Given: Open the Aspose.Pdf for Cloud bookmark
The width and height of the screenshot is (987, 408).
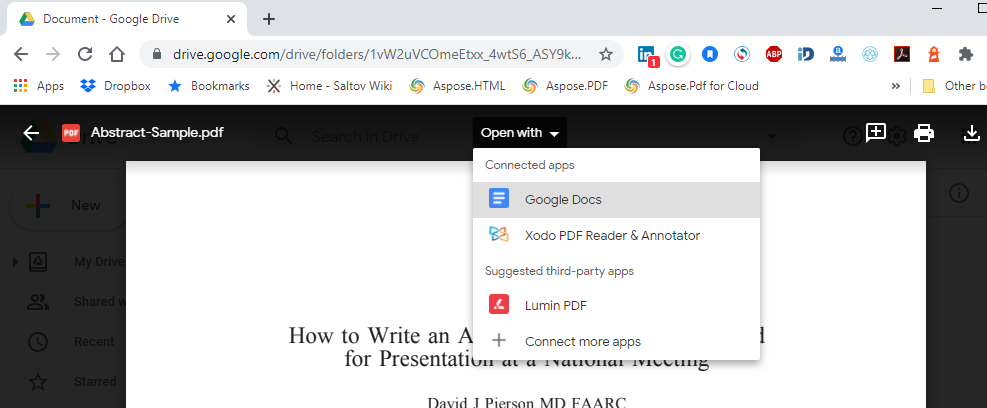Looking at the screenshot, I should point(691,86).
